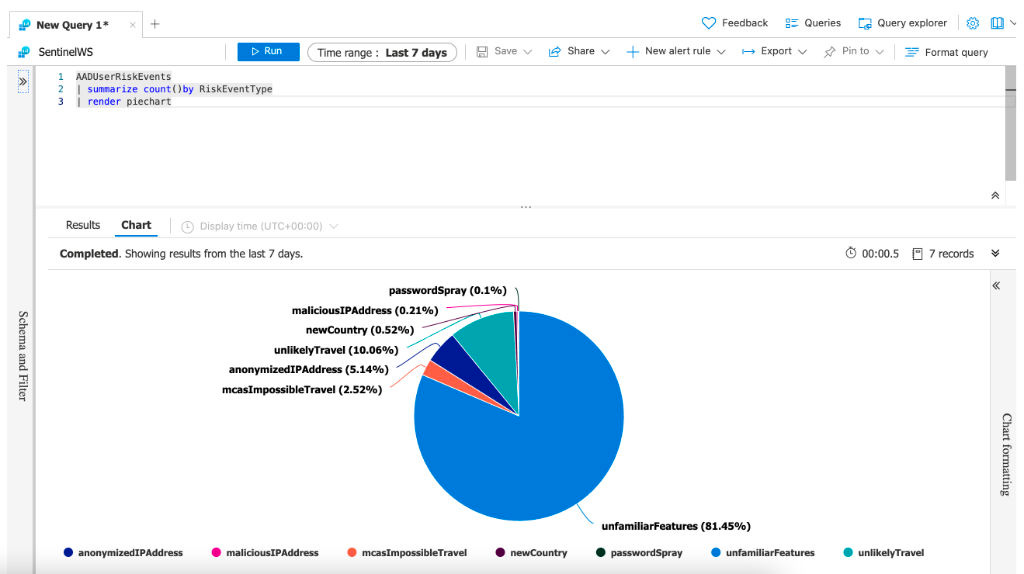Click the Export arrow icon
This screenshot has height=574, width=1024.
click(748, 52)
